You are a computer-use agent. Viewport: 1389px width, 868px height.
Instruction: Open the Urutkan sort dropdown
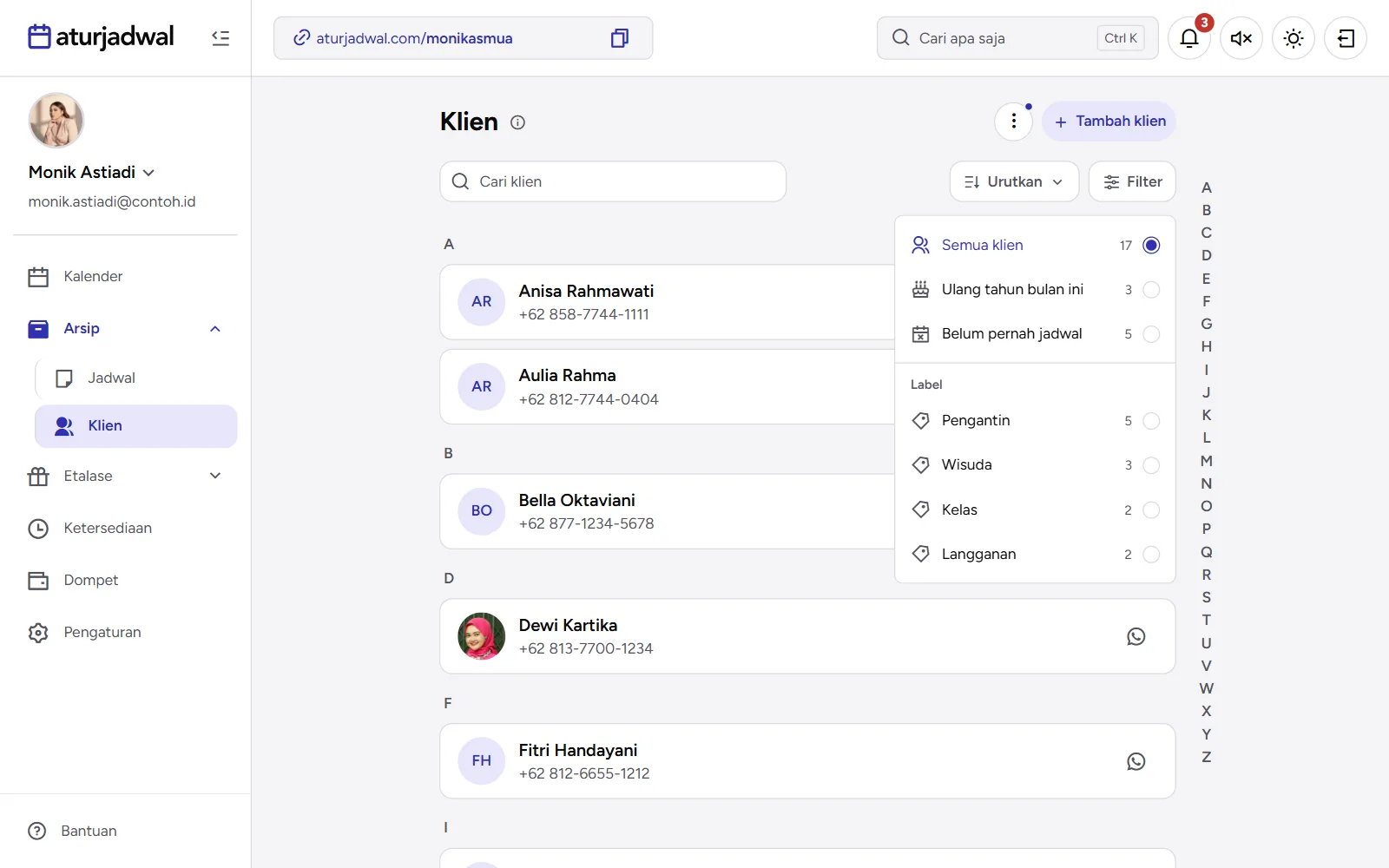tap(1014, 181)
